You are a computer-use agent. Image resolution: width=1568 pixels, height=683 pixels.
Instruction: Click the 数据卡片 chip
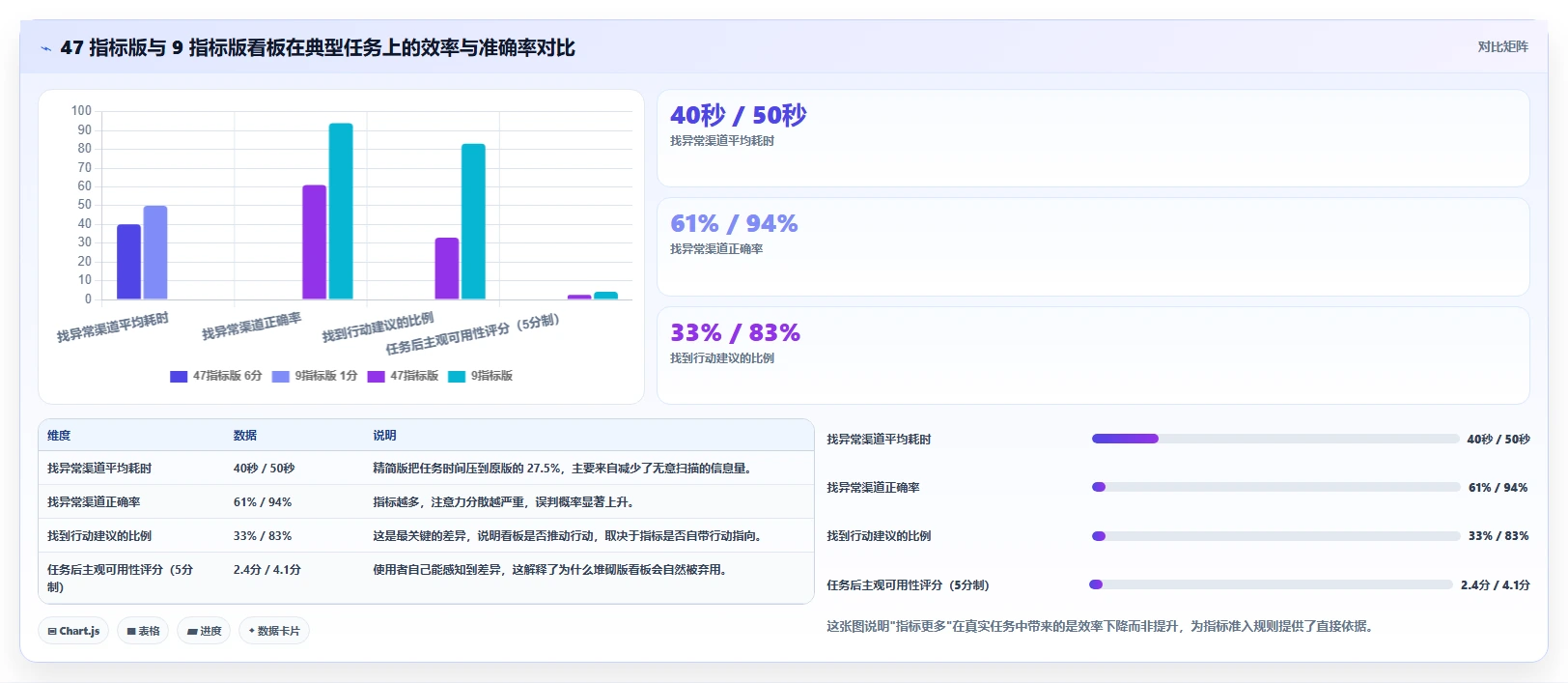point(274,631)
